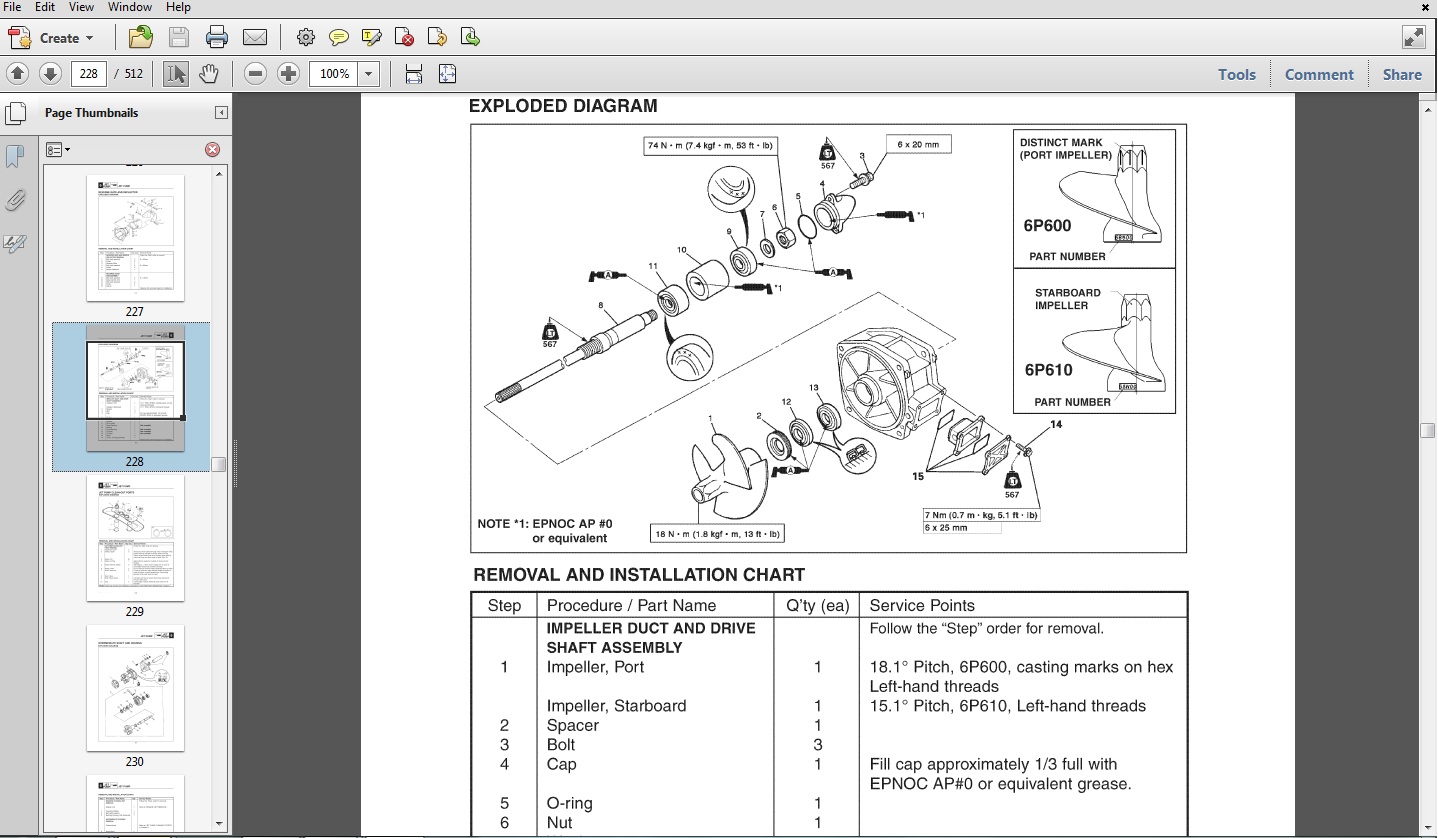Open the thumbnails options menu
Image resolution: width=1438 pixels, height=838 pixels.
click(x=58, y=149)
